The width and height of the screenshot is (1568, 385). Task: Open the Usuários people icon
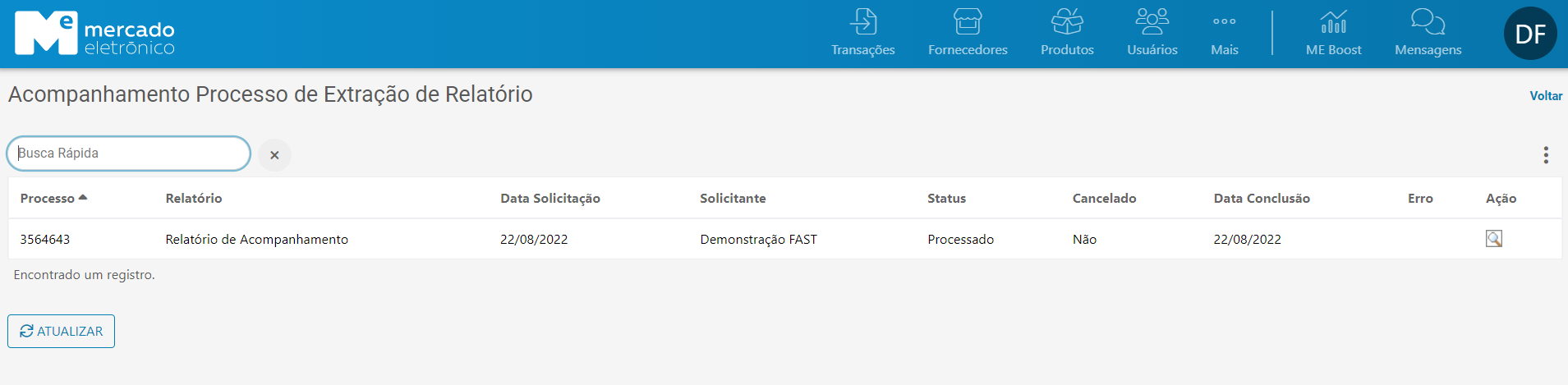1152,22
